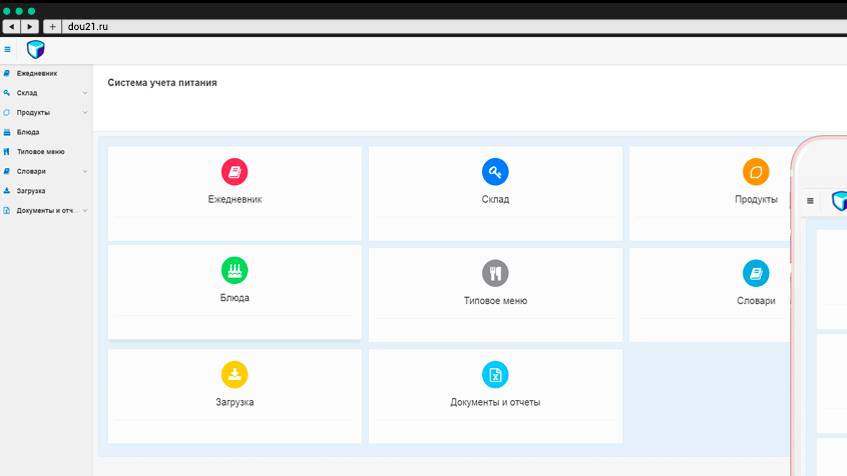This screenshot has width=847, height=476.
Task: Expand Склад submenu chevron in sidebar
Action: (85, 93)
